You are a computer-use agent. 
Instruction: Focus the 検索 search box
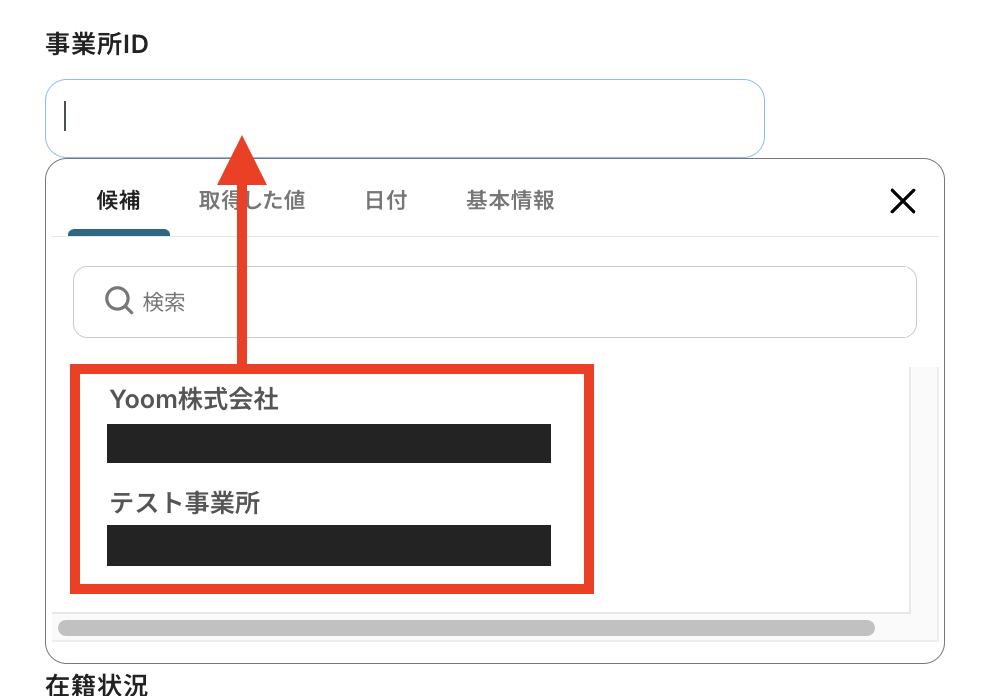click(495, 302)
